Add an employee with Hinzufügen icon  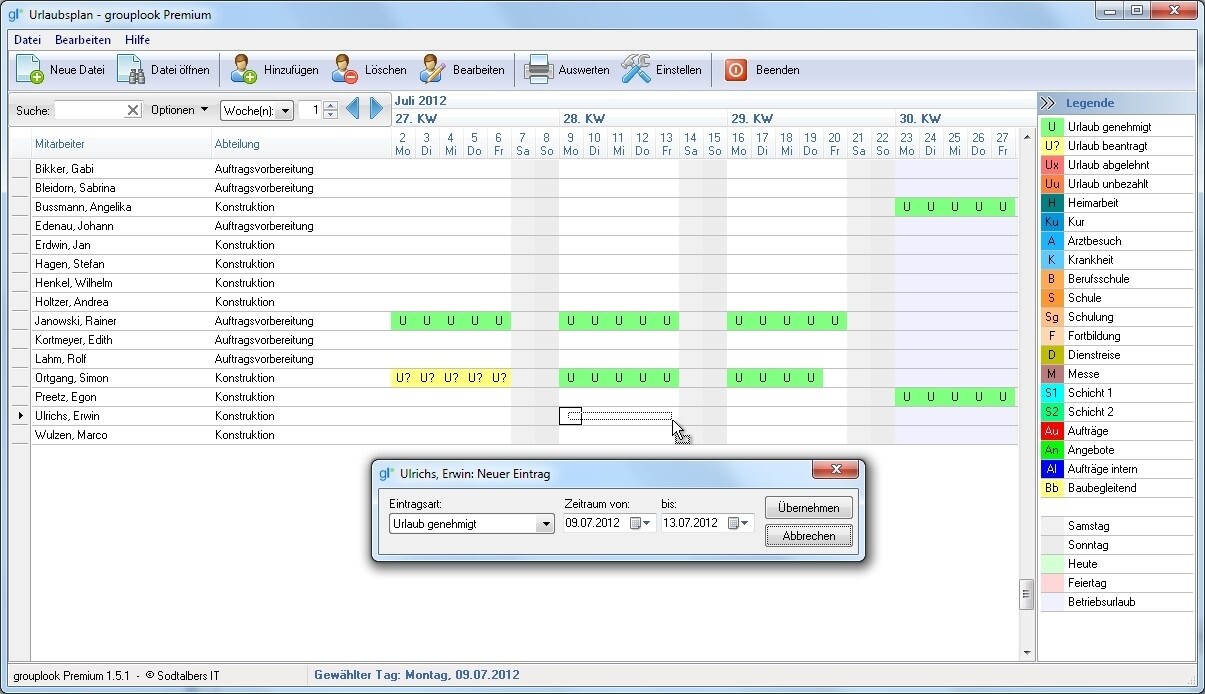pyautogui.click(x=244, y=70)
